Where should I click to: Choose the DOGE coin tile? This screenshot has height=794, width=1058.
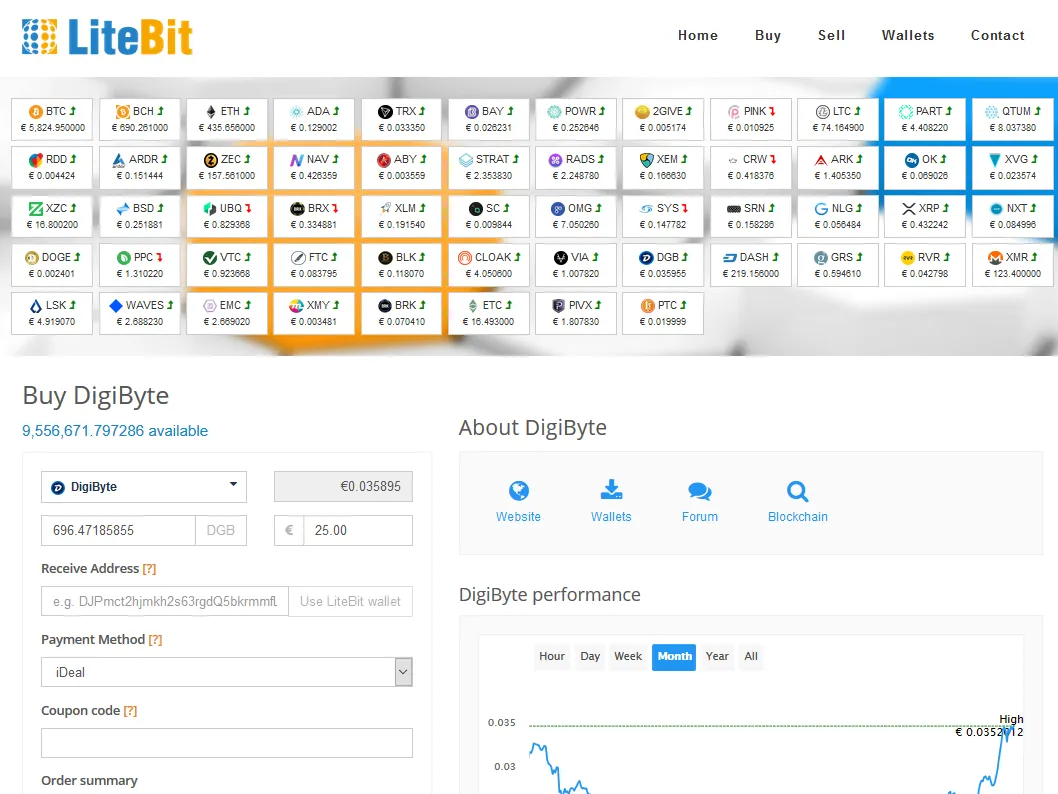tap(52, 265)
